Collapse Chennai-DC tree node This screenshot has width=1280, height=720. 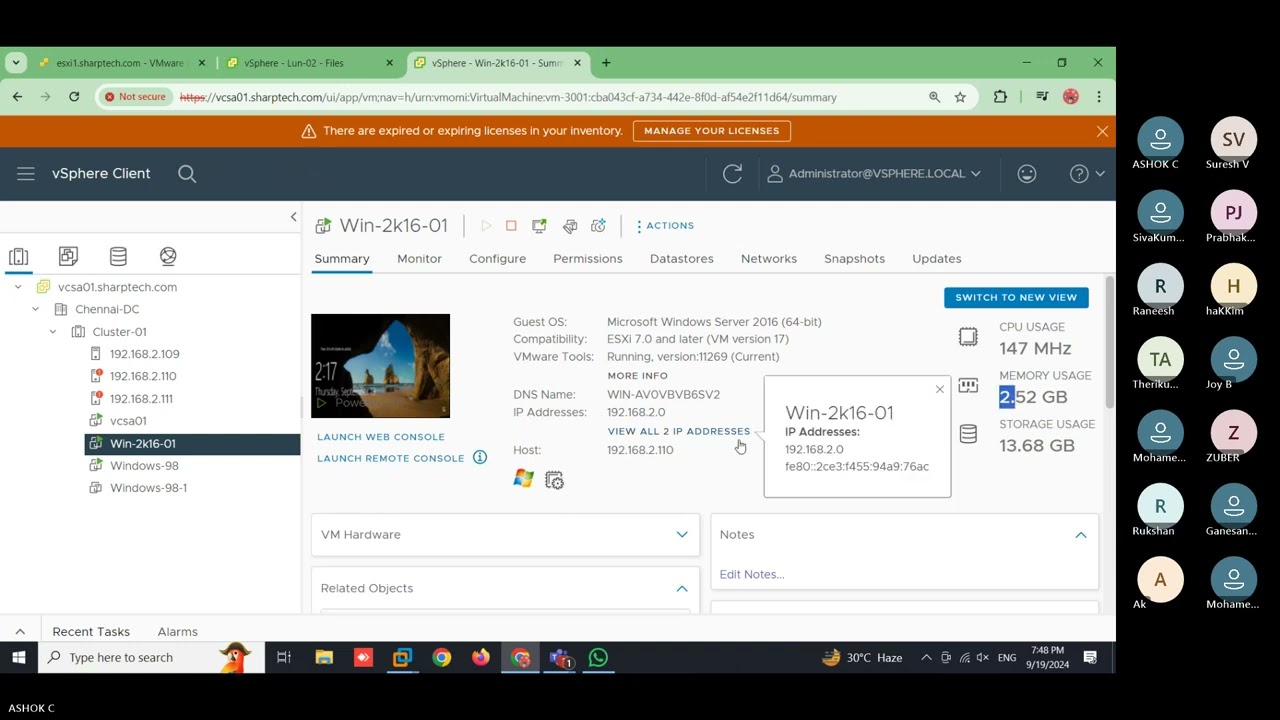[x=35, y=309]
